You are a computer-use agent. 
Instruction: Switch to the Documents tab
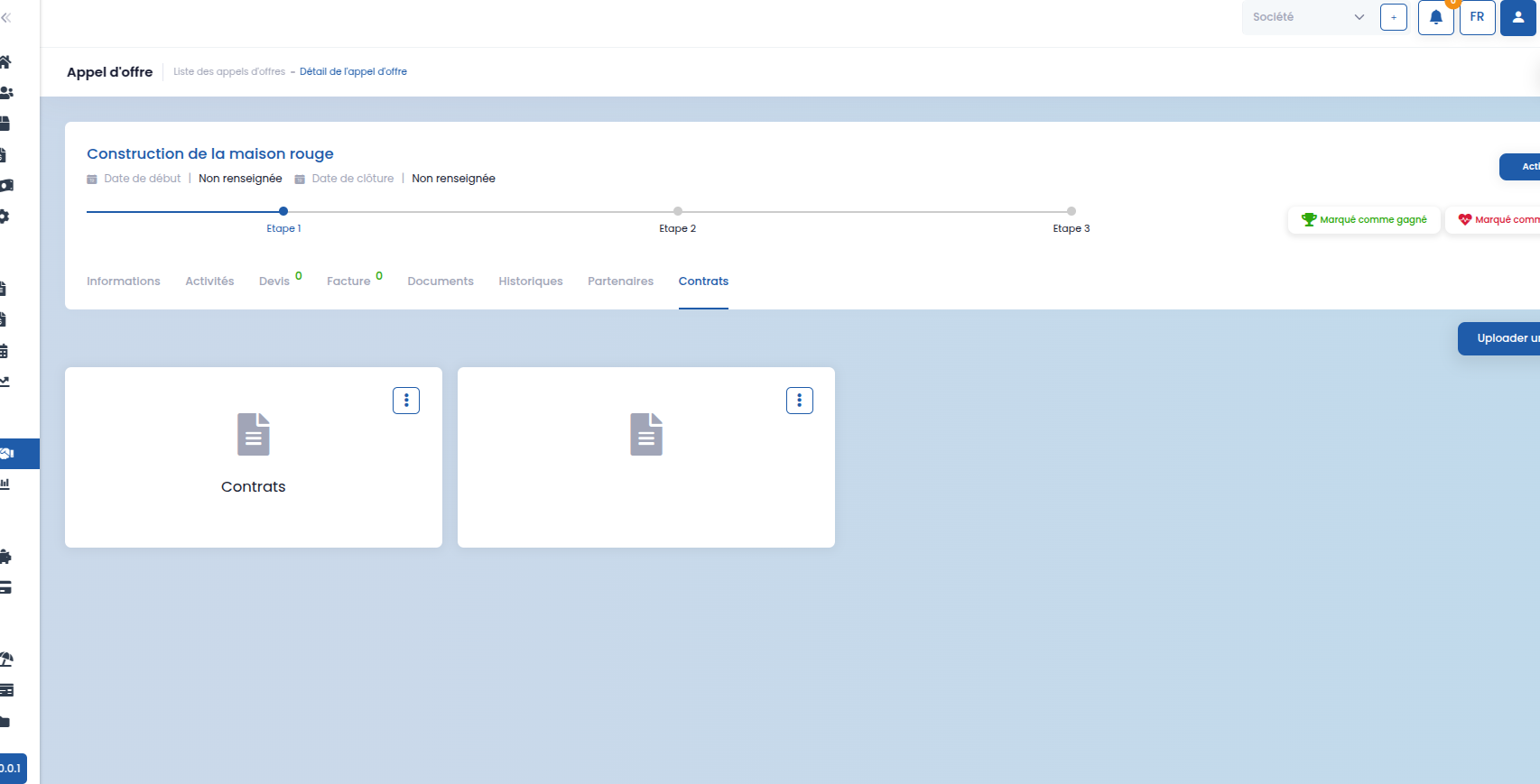tap(441, 281)
